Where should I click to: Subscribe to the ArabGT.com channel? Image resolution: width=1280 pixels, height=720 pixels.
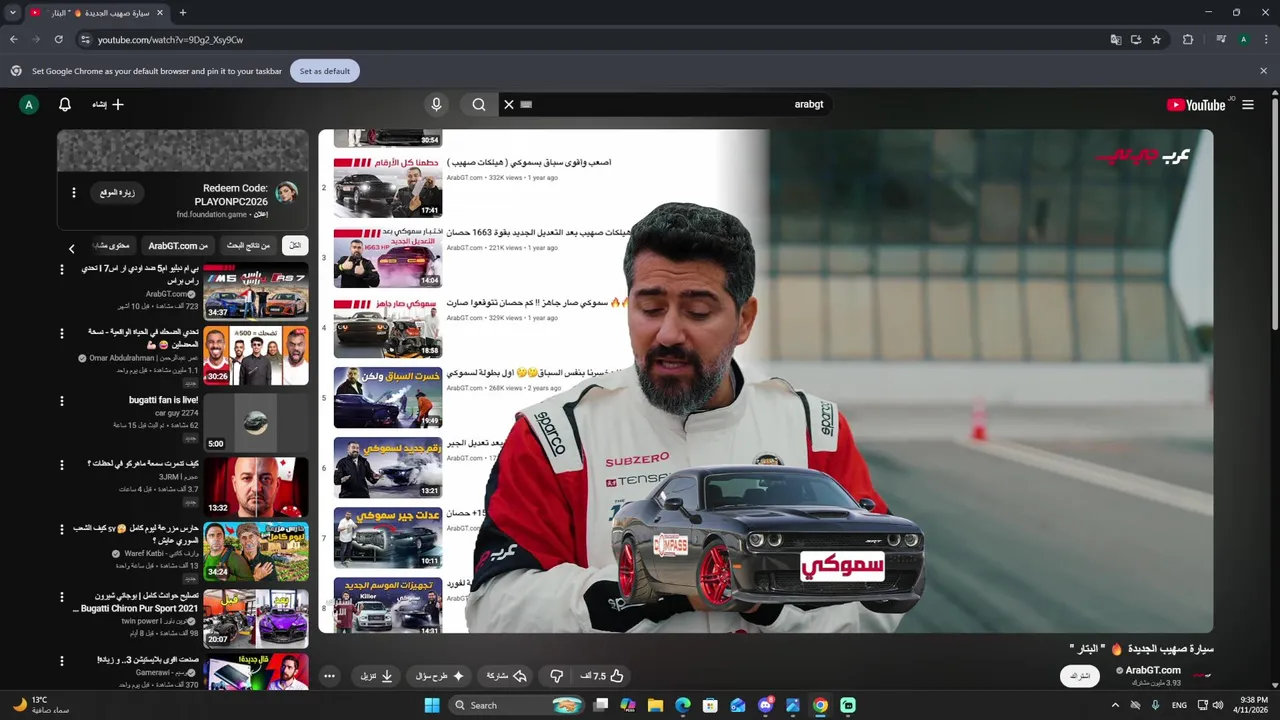coord(1079,676)
